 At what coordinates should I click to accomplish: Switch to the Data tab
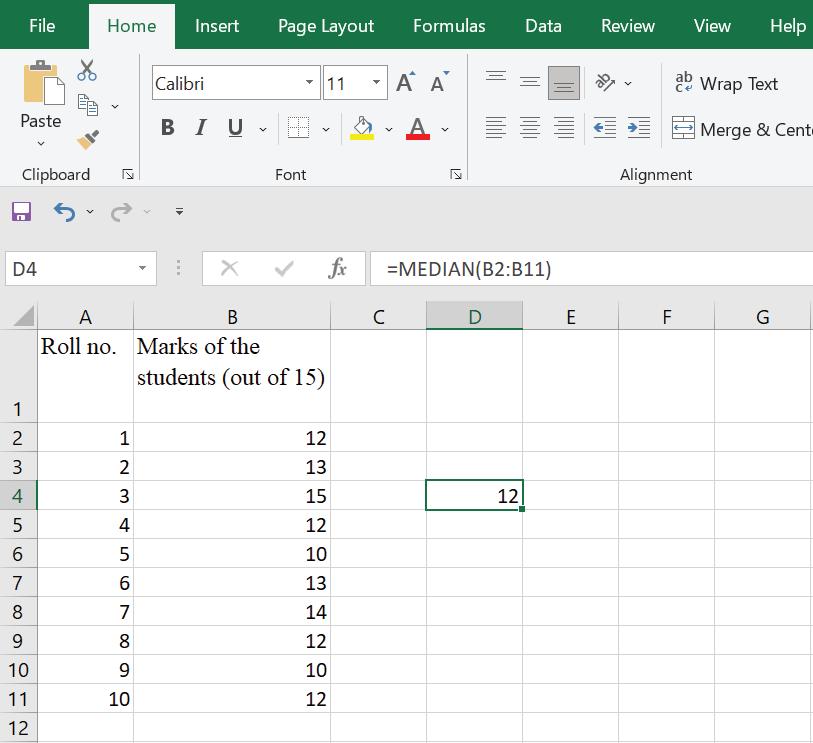coord(543,26)
